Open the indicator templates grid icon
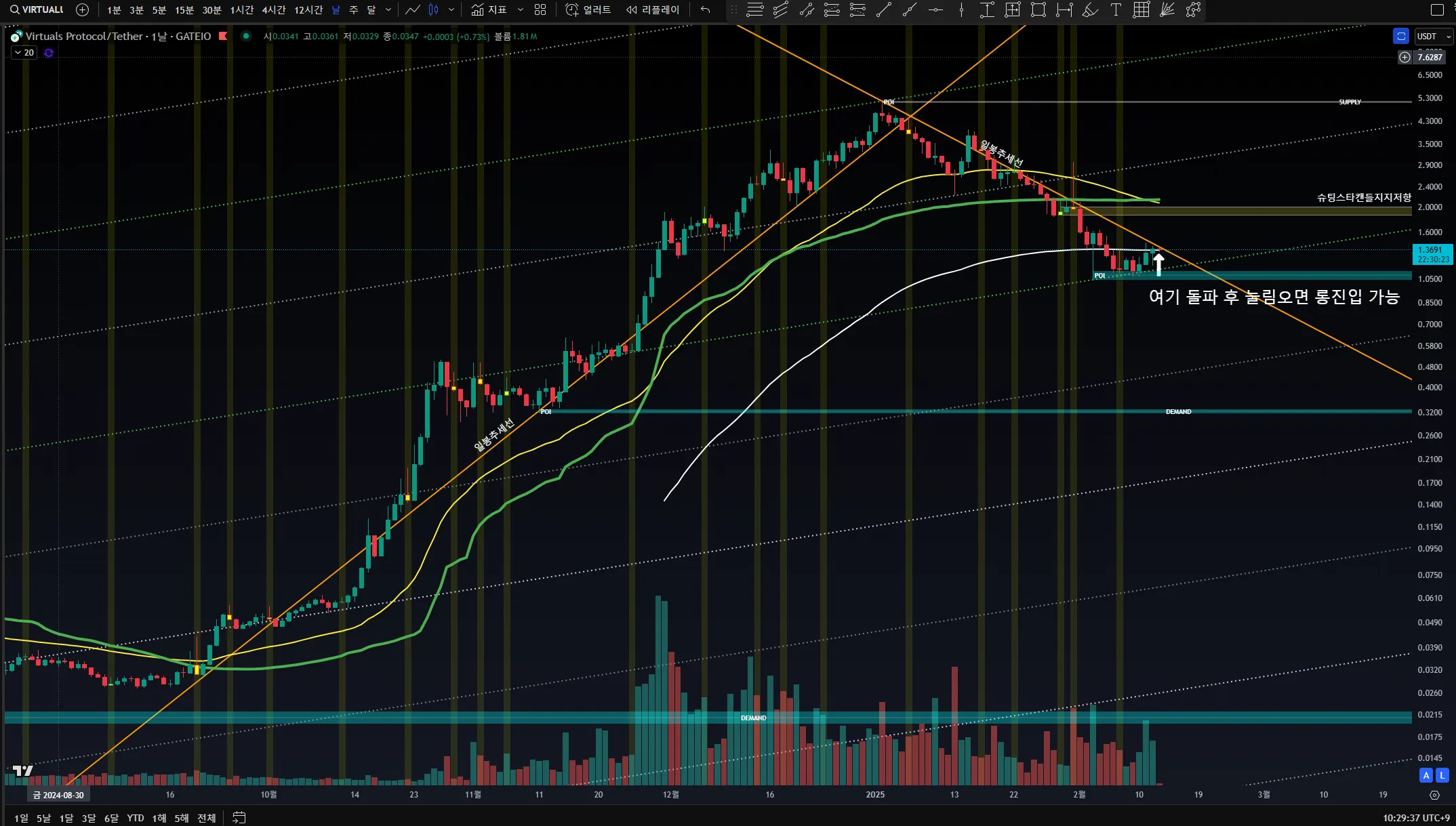1456x826 pixels. point(540,9)
